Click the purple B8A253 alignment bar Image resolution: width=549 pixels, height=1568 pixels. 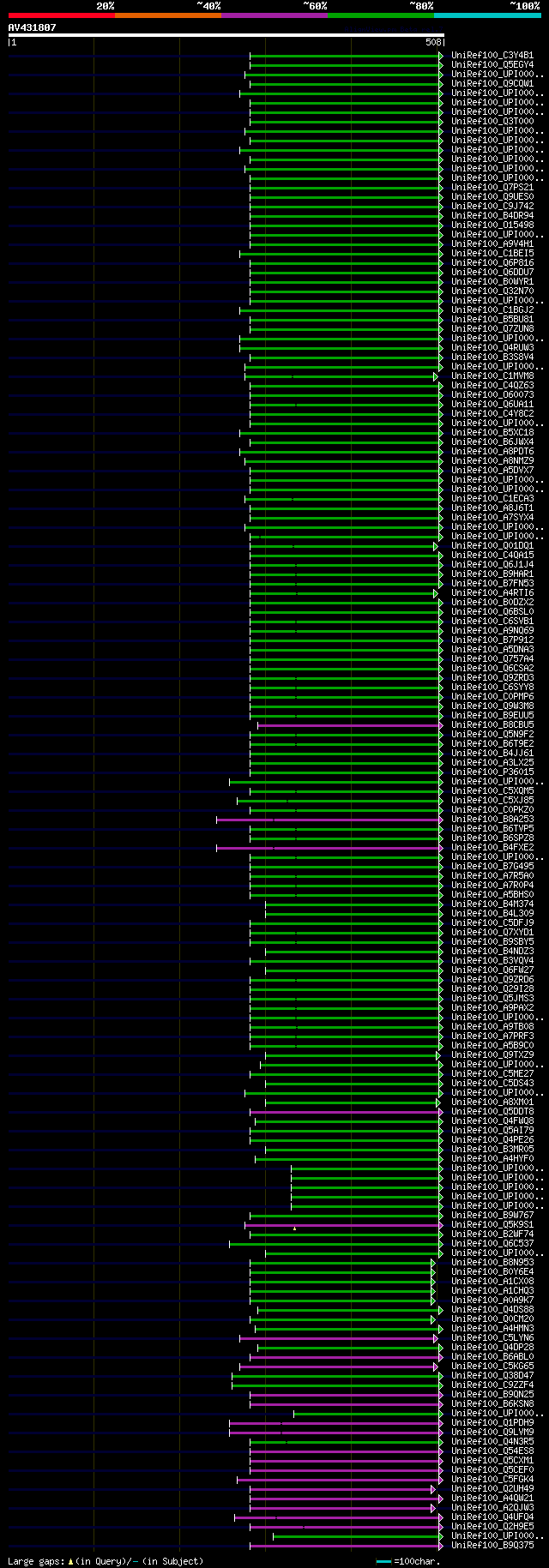(328, 820)
